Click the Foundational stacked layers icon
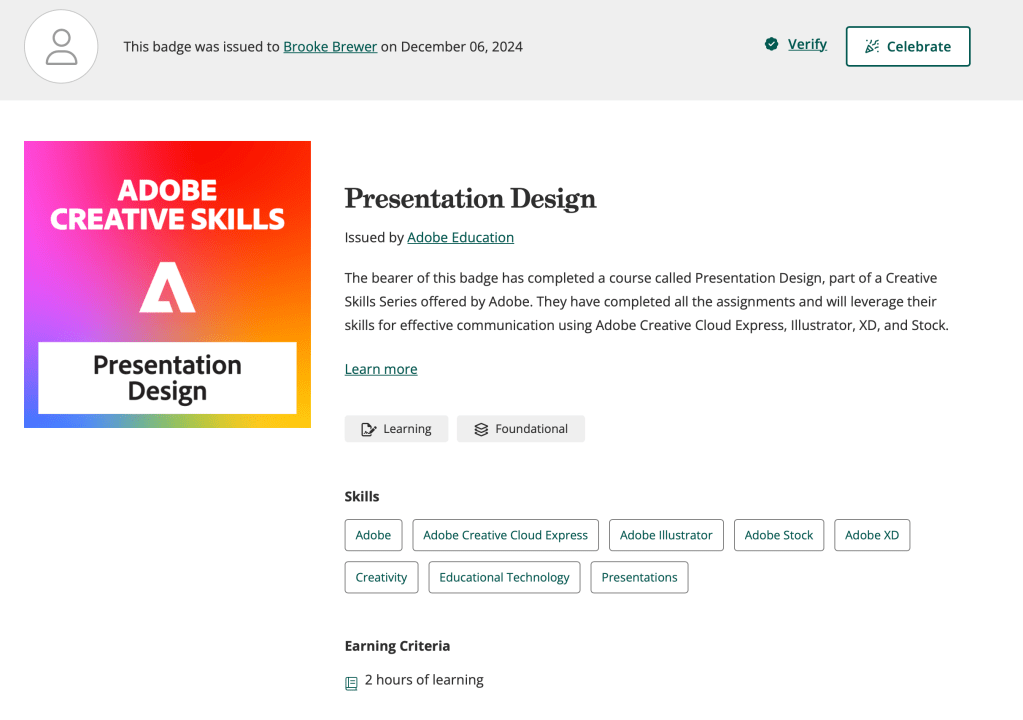This screenshot has width=1023, height=720. pyautogui.click(x=481, y=429)
